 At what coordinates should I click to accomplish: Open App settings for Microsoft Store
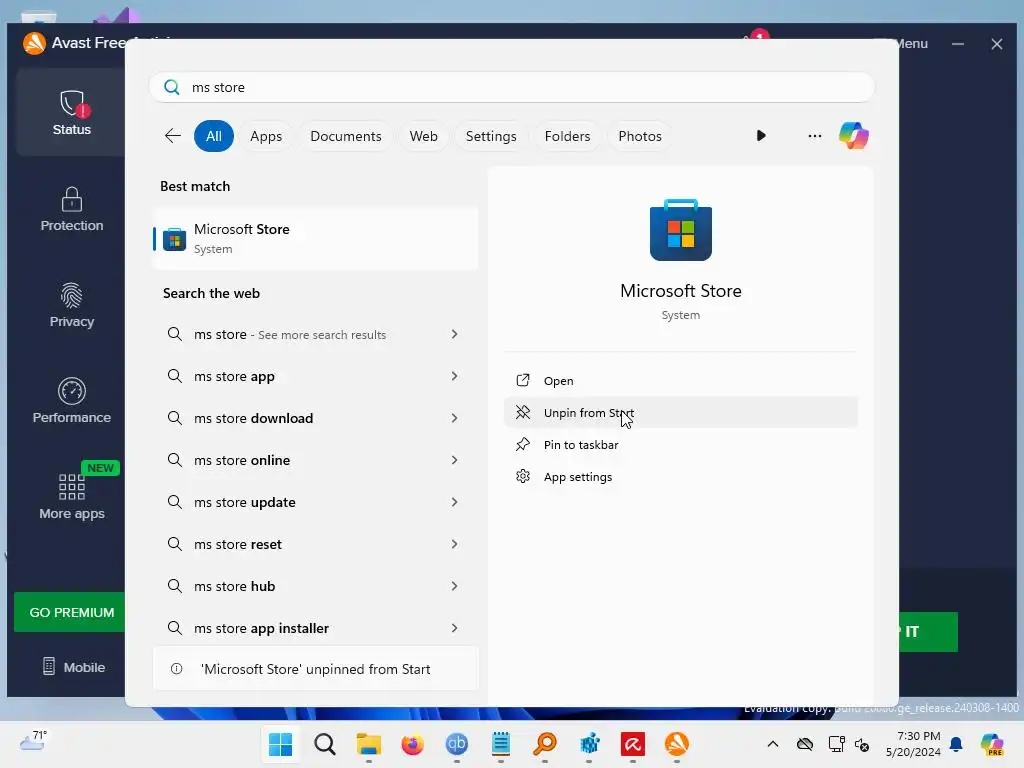coord(680,477)
